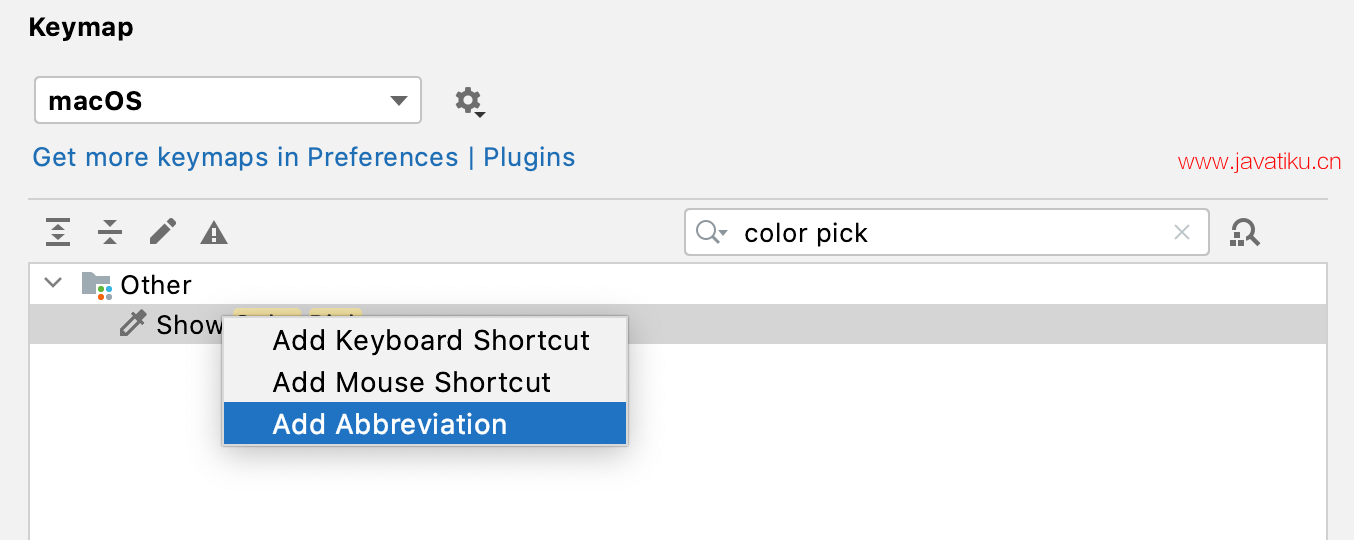Choose Add Keyboard Shortcut from menu
Image resolution: width=1354 pixels, height=540 pixels.
[431, 340]
